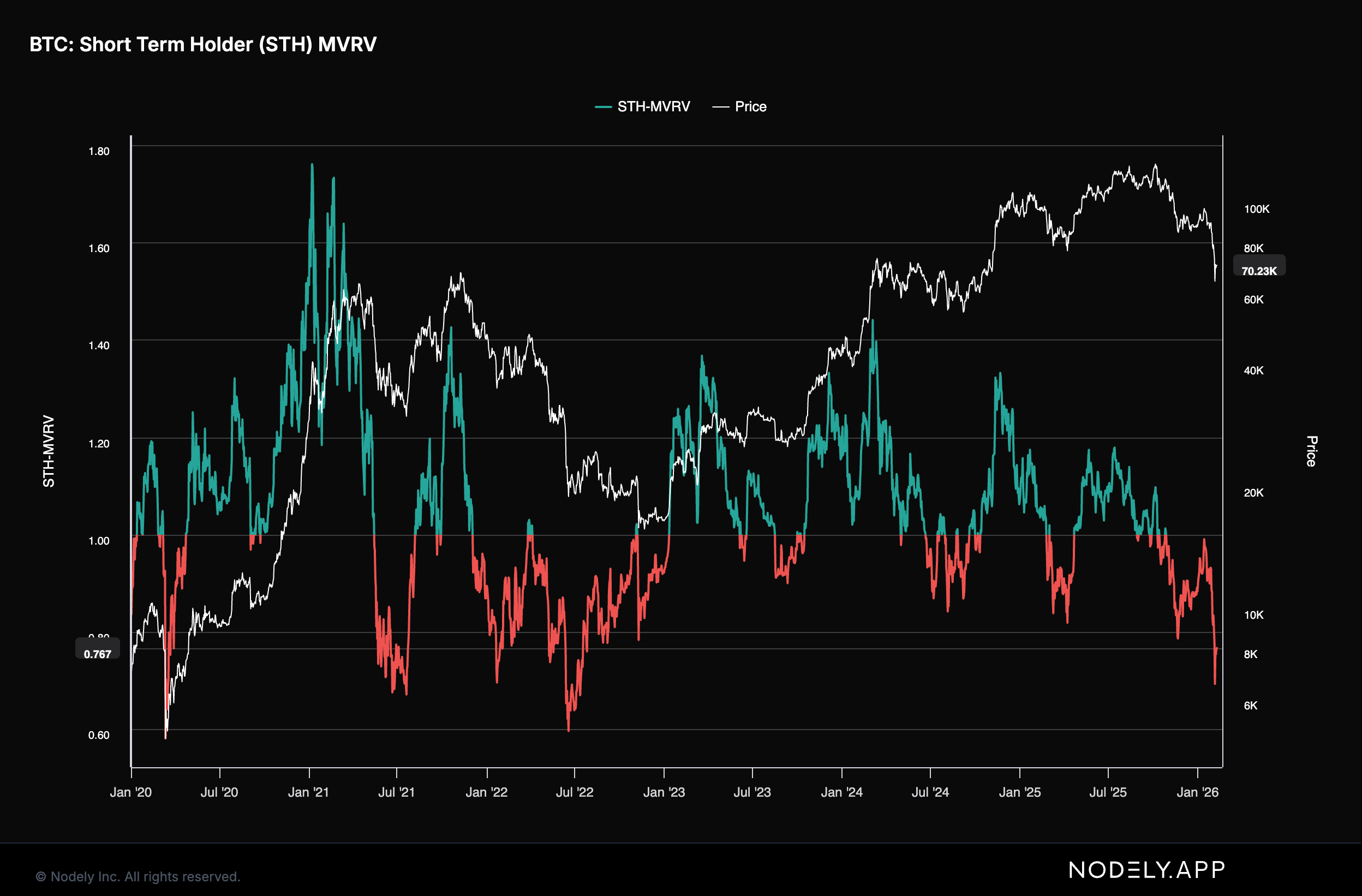Click the 1.80 left axis label
The height and width of the screenshot is (896, 1362).
point(98,151)
